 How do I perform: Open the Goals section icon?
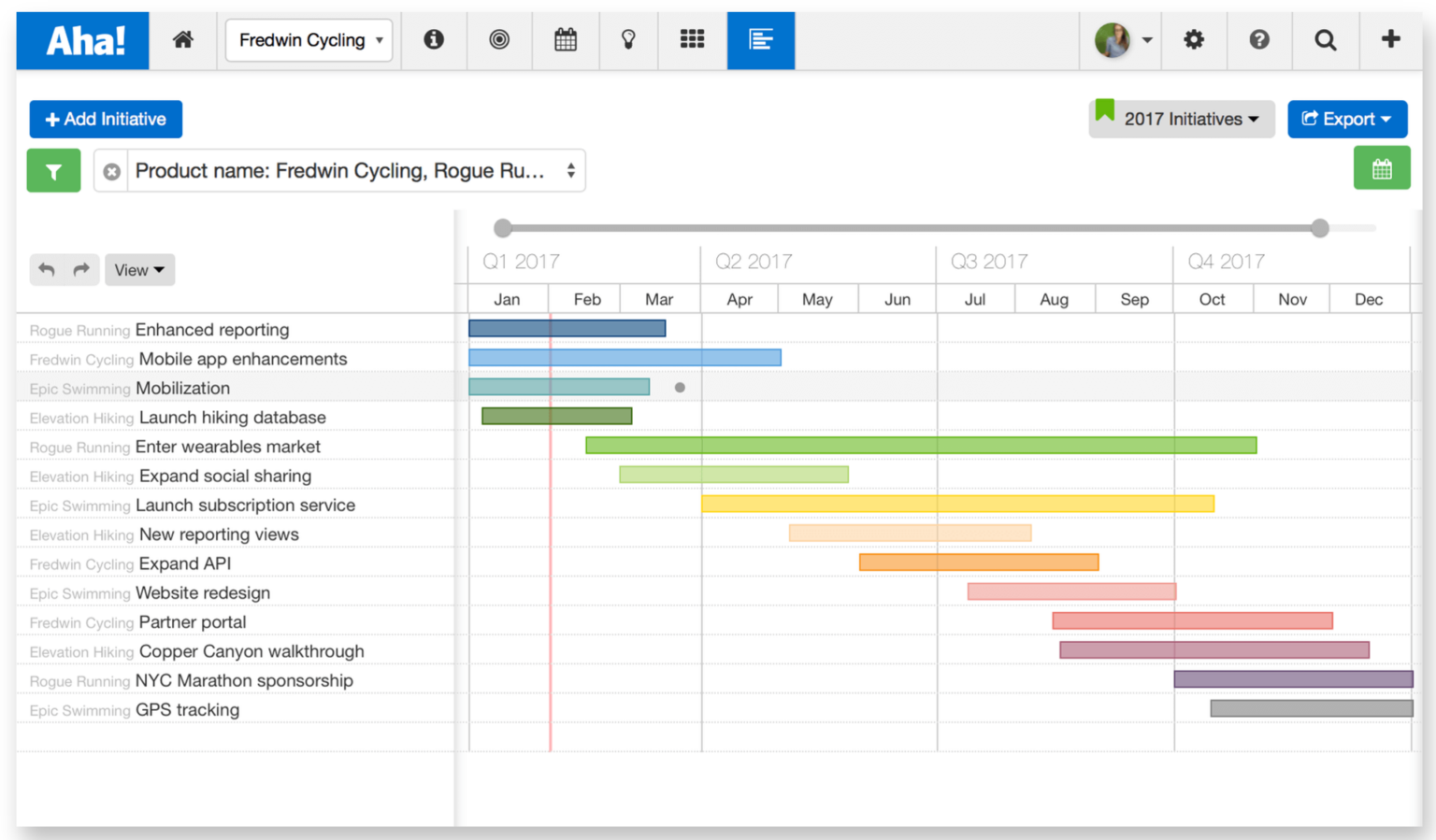pyautogui.click(x=499, y=40)
